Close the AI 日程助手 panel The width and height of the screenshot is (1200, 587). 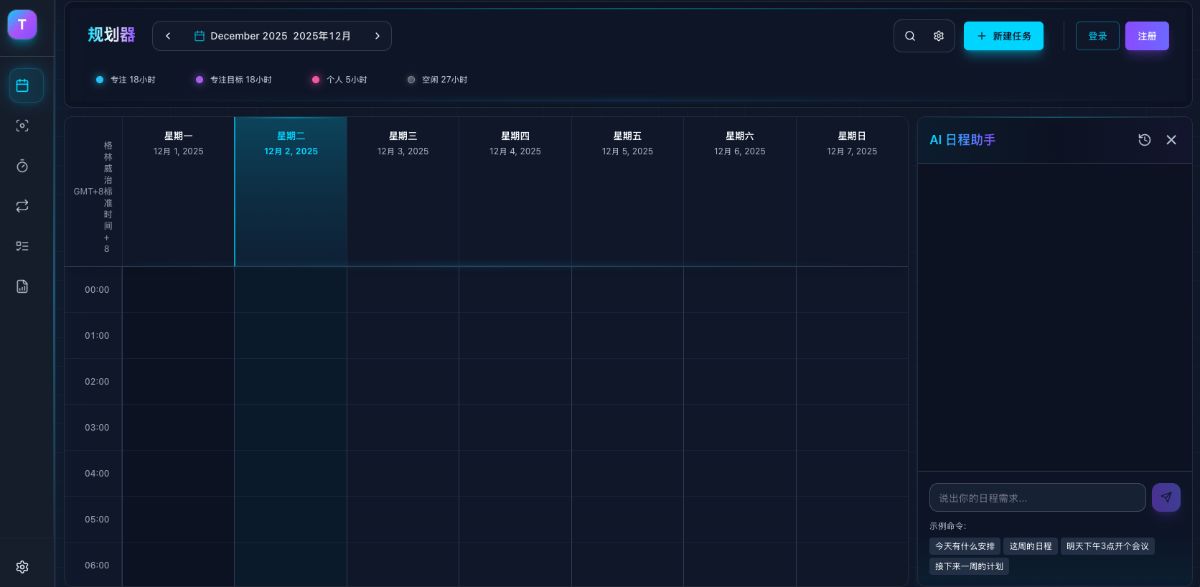coord(1171,140)
